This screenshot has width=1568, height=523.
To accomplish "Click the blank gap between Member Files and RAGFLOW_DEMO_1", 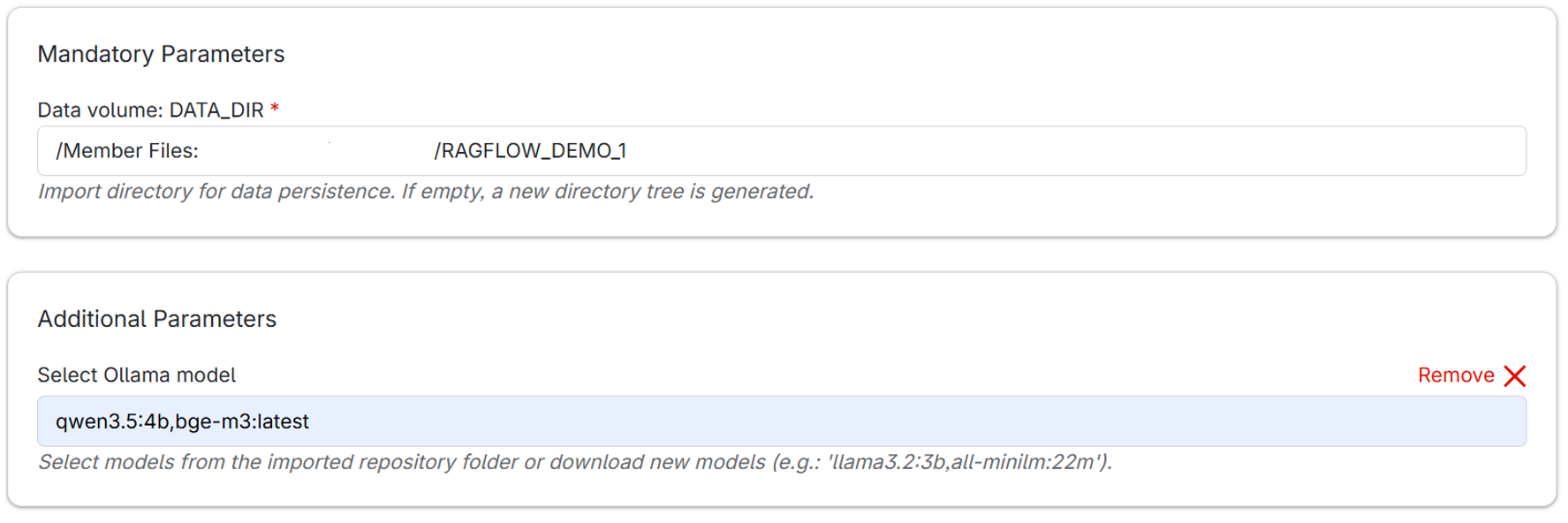I will click(316, 151).
